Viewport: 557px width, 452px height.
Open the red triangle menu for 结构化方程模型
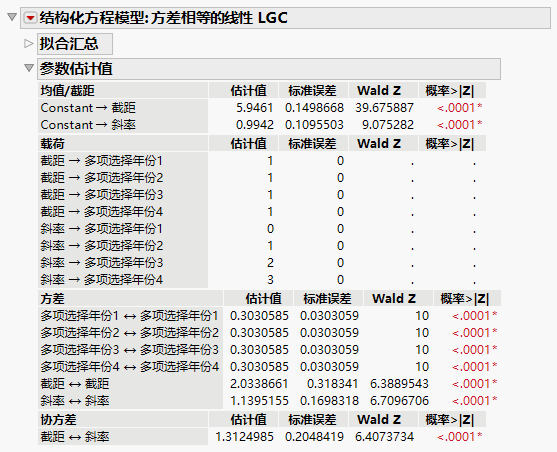tap(31, 18)
